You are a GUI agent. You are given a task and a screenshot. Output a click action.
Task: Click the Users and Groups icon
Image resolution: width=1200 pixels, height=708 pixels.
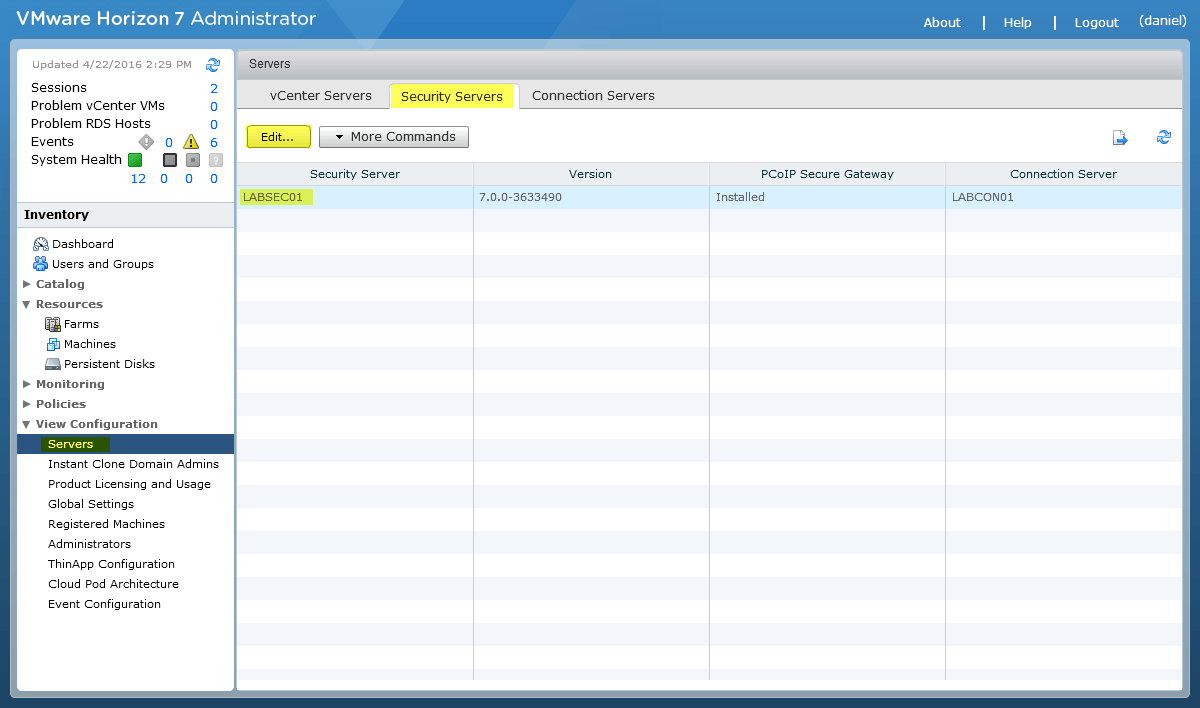click(40, 264)
